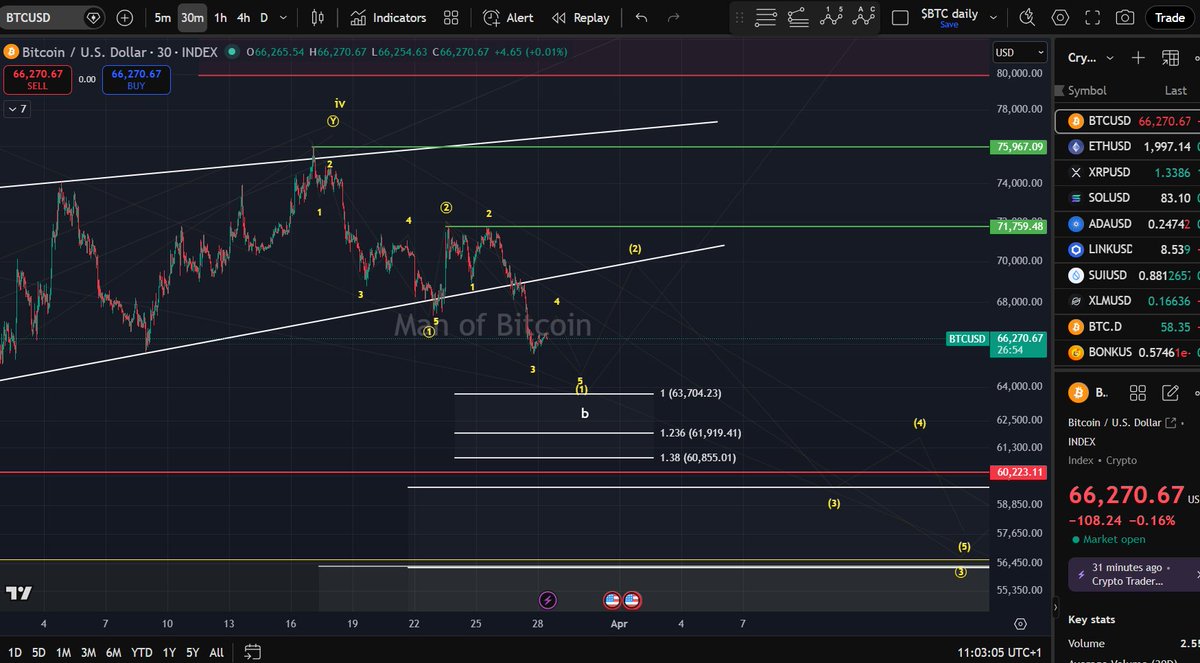
Task: Select the 1Y range at the bottom
Action: tap(168, 652)
